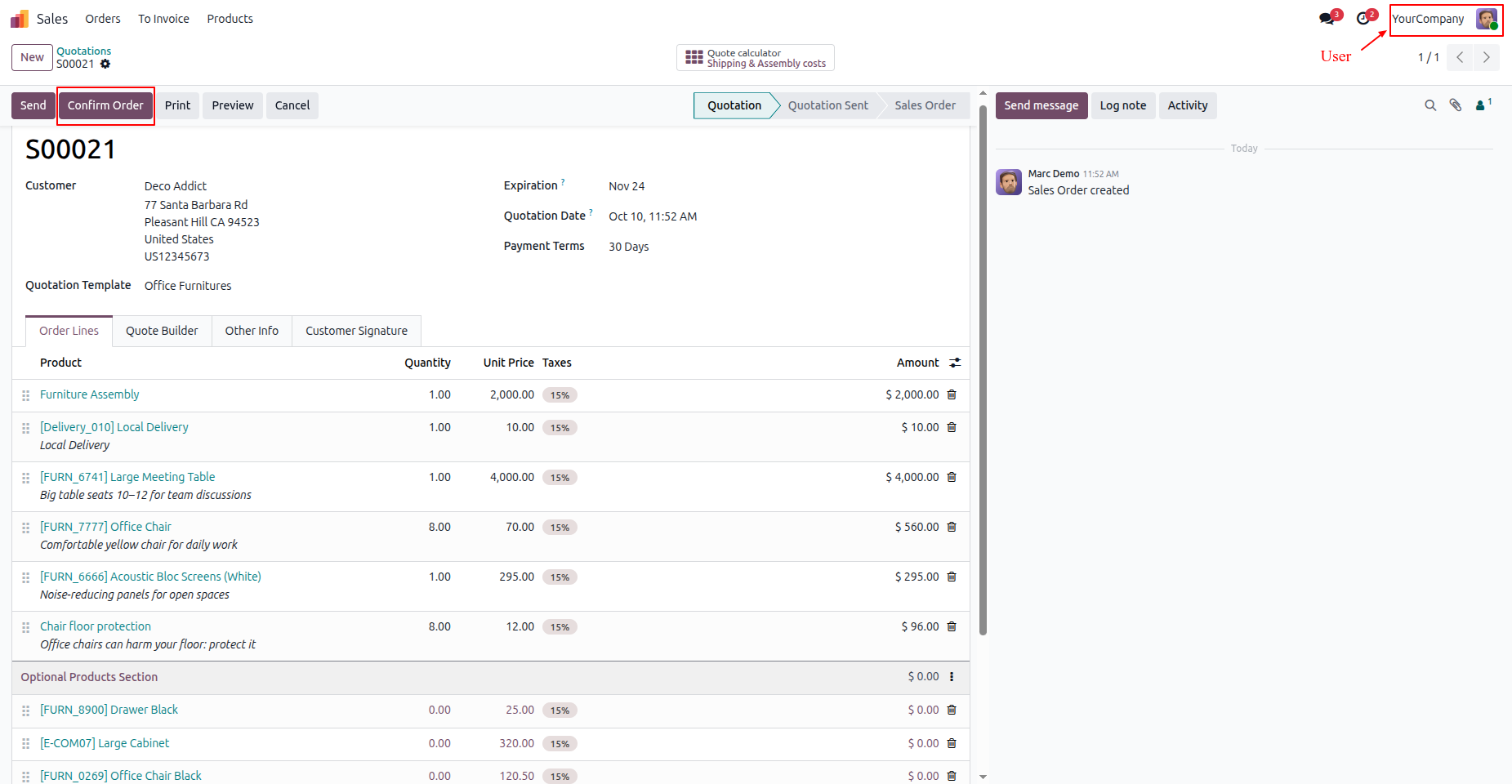Delete the Large Cabinet line
This screenshot has height=784, width=1512.
coord(952,743)
